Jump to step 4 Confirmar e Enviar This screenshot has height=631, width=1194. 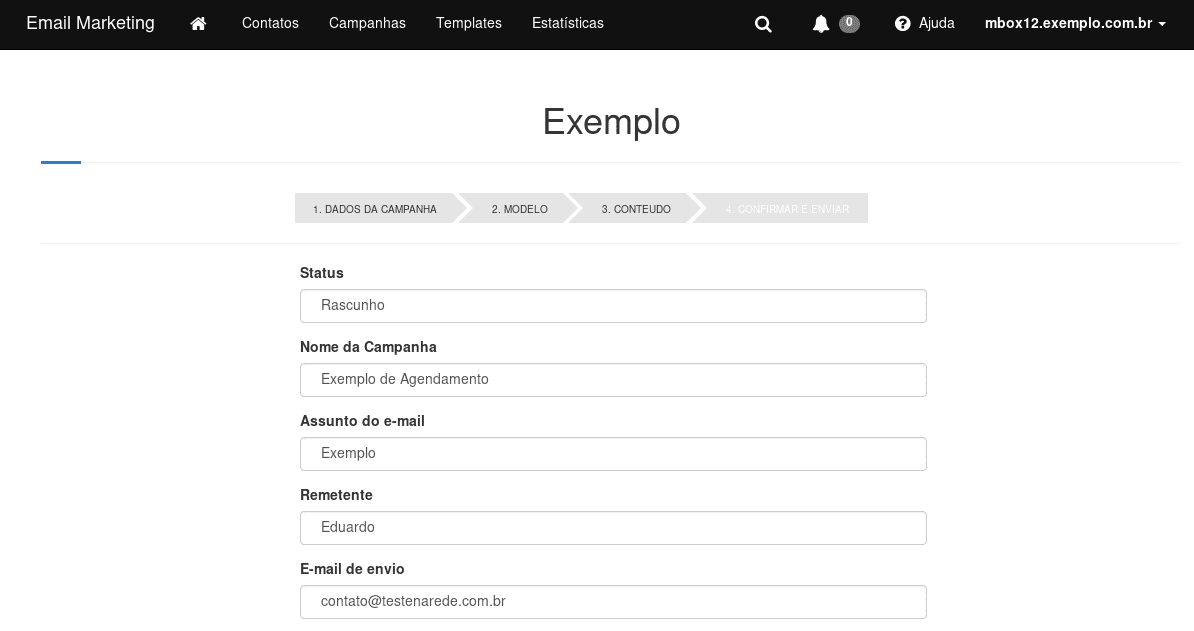(x=787, y=209)
